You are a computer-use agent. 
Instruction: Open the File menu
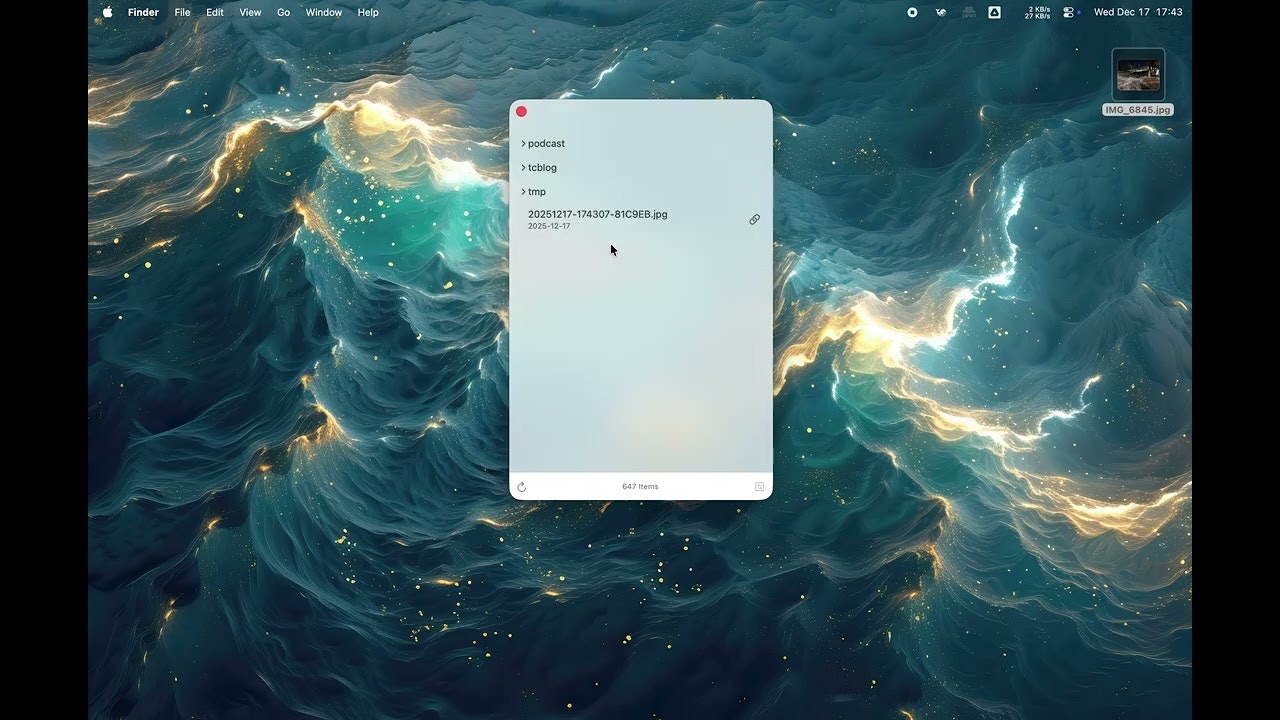tap(182, 12)
